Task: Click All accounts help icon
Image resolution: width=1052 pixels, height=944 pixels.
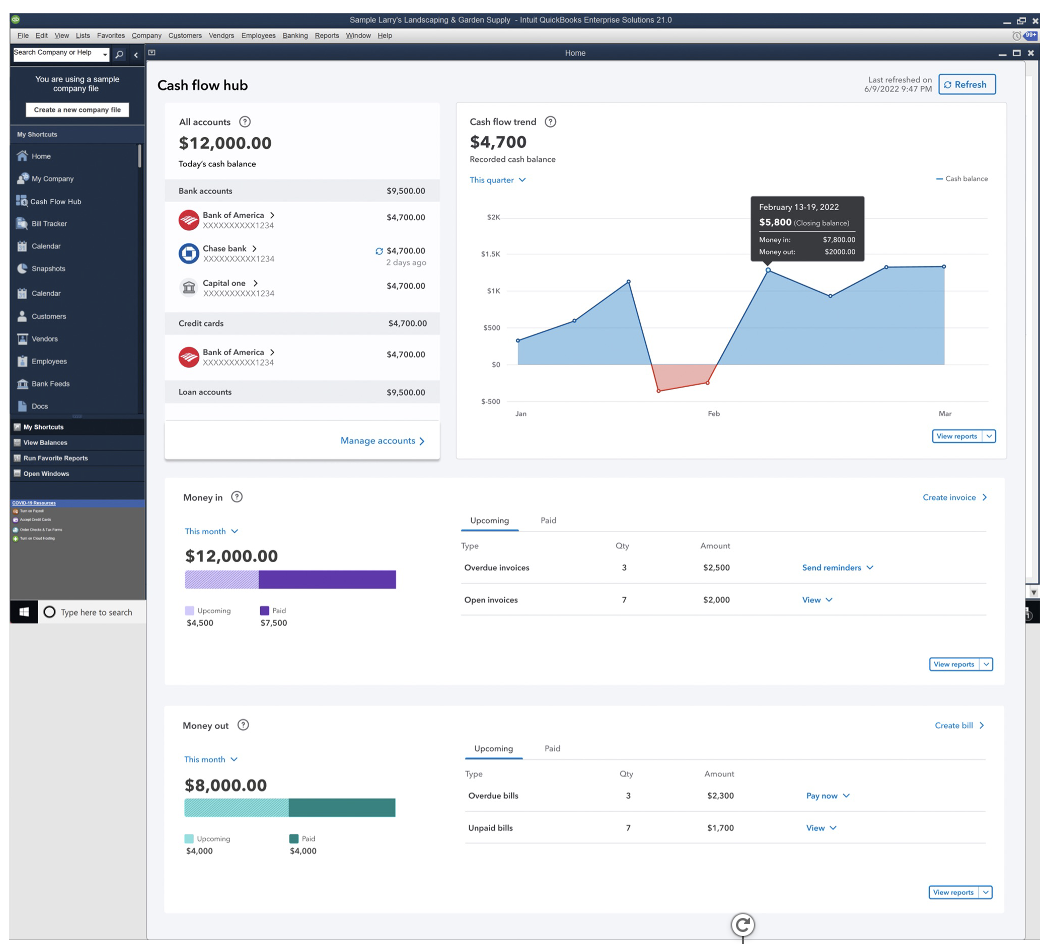Action: pos(245,121)
